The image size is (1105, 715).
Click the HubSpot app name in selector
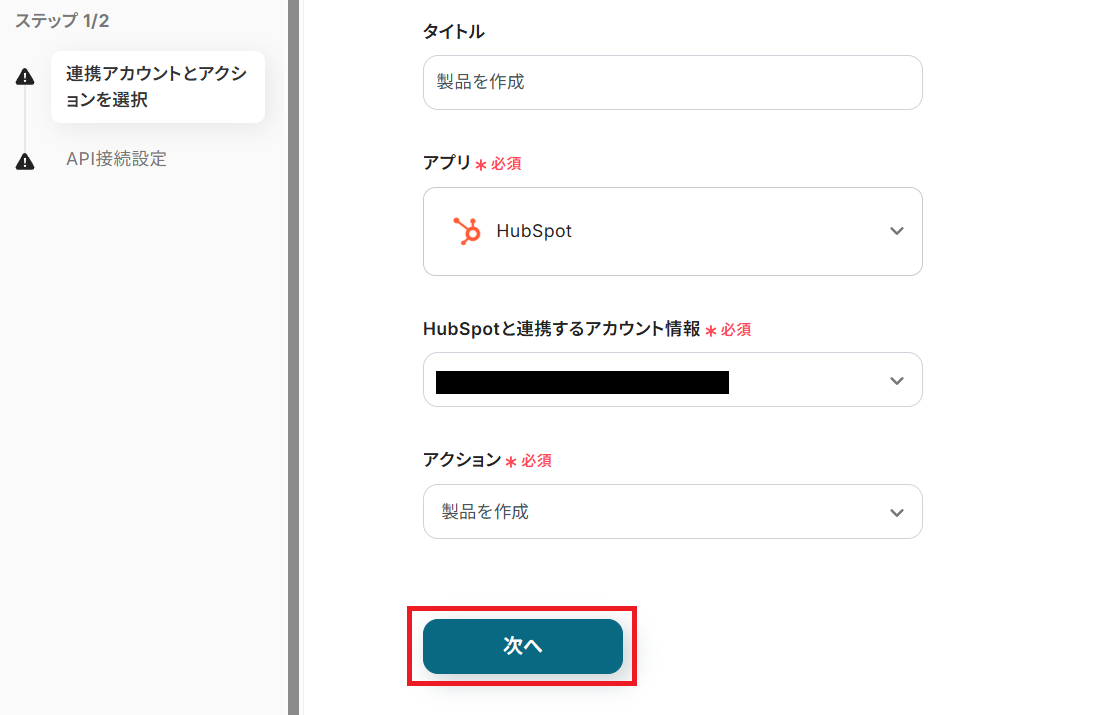534,231
